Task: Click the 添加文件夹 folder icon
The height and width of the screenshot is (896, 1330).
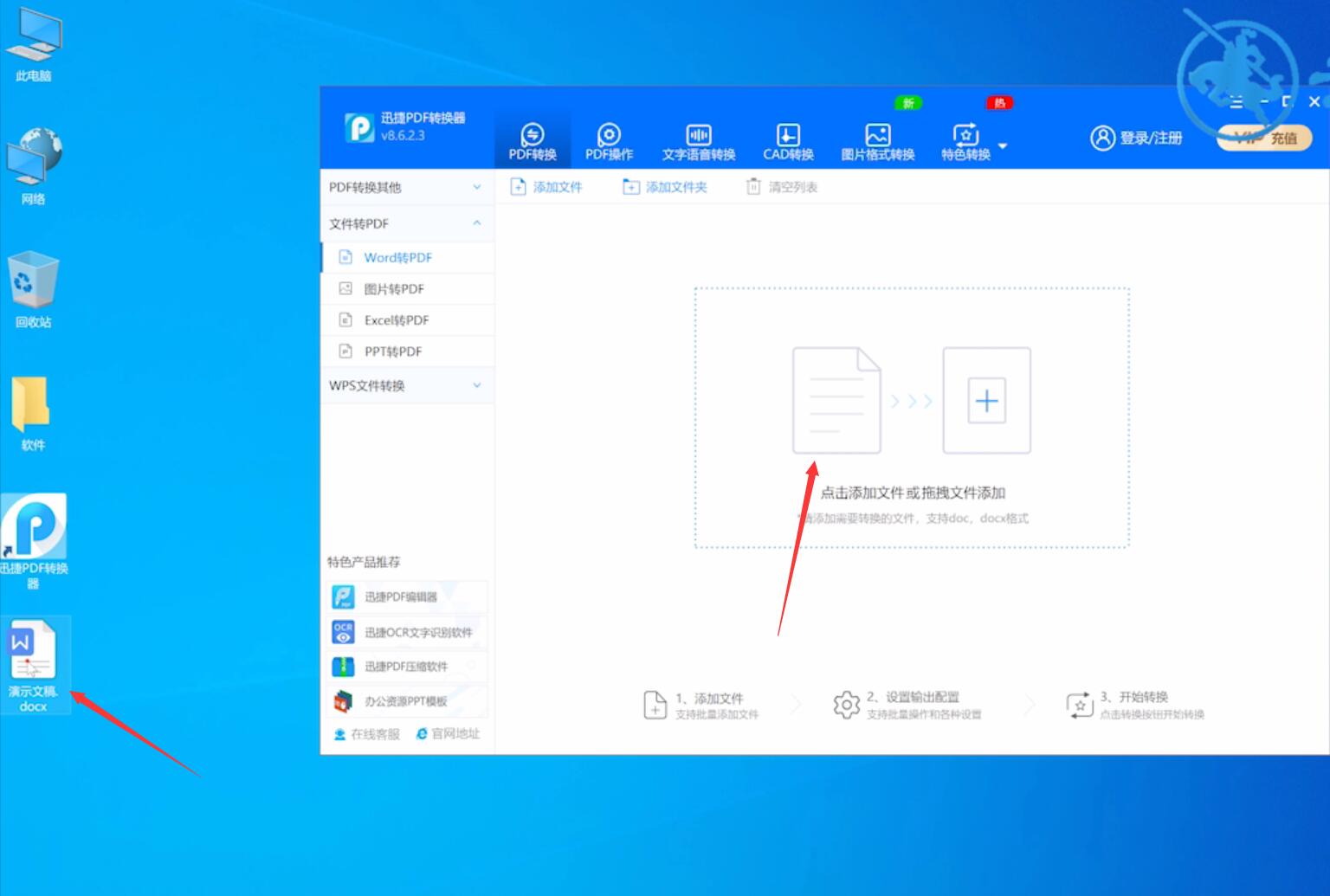Action: coord(631,187)
